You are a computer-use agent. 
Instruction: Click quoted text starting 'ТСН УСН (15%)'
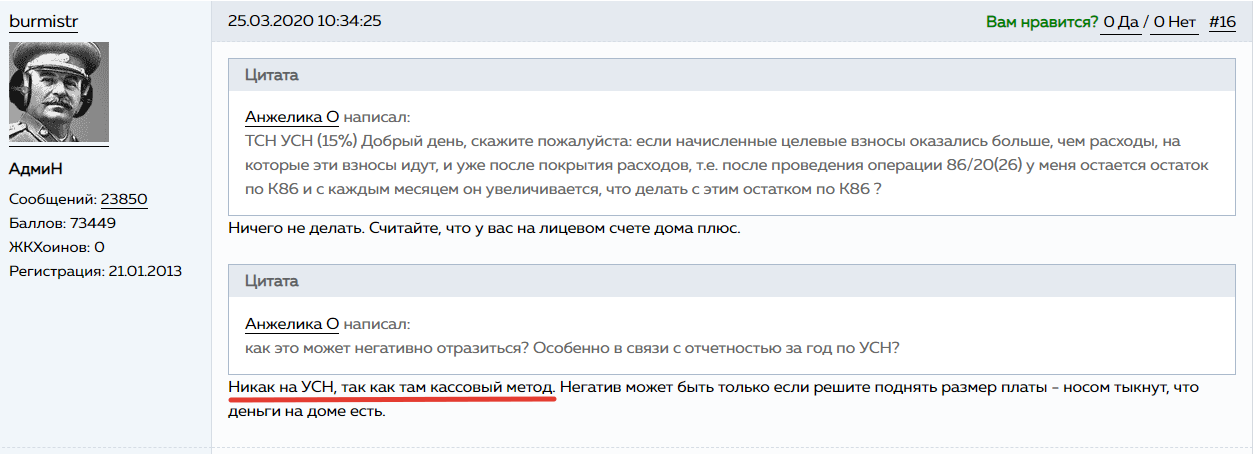[728, 164]
